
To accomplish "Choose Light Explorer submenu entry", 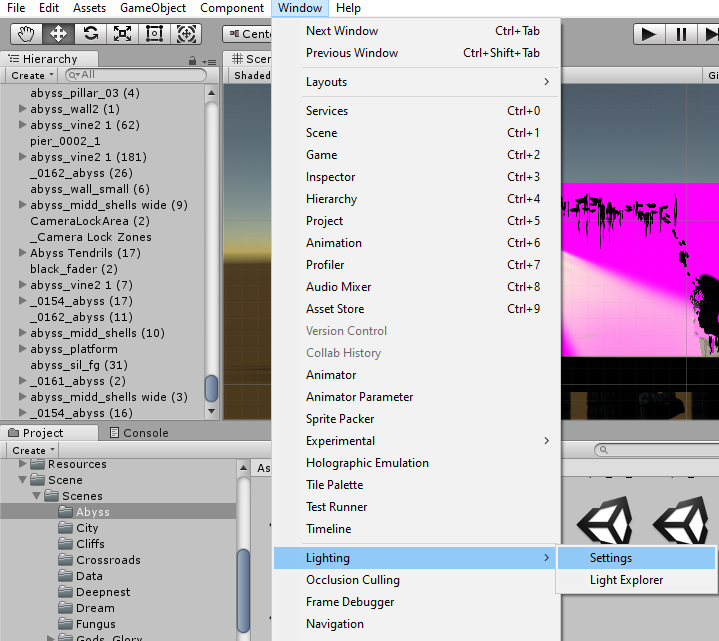I will coord(636,580).
